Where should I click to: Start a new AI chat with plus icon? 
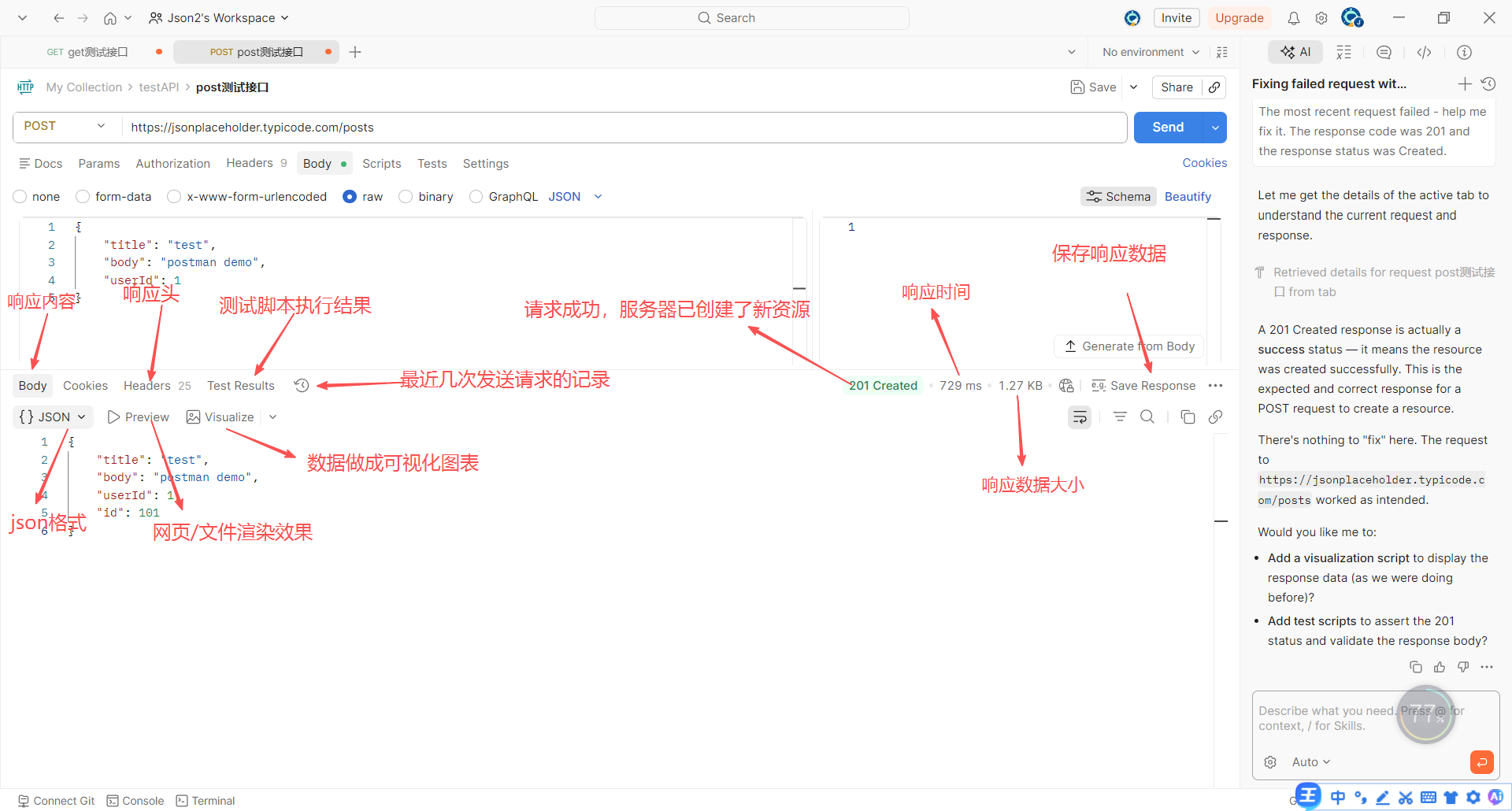pyautogui.click(x=1465, y=83)
